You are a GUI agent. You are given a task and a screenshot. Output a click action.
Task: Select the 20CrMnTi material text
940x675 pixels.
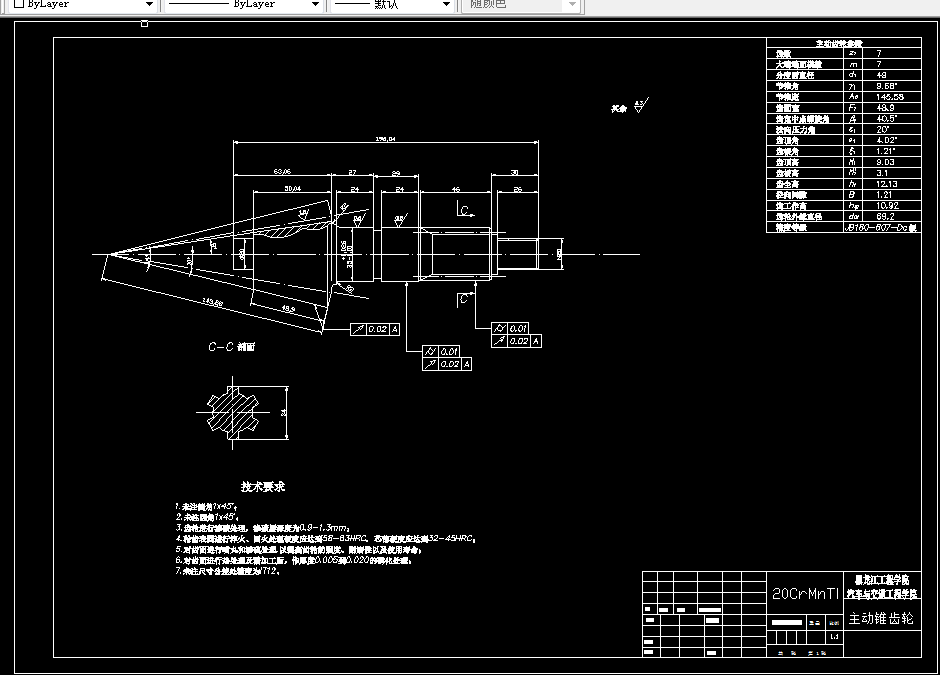pyautogui.click(x=805, y=594)
